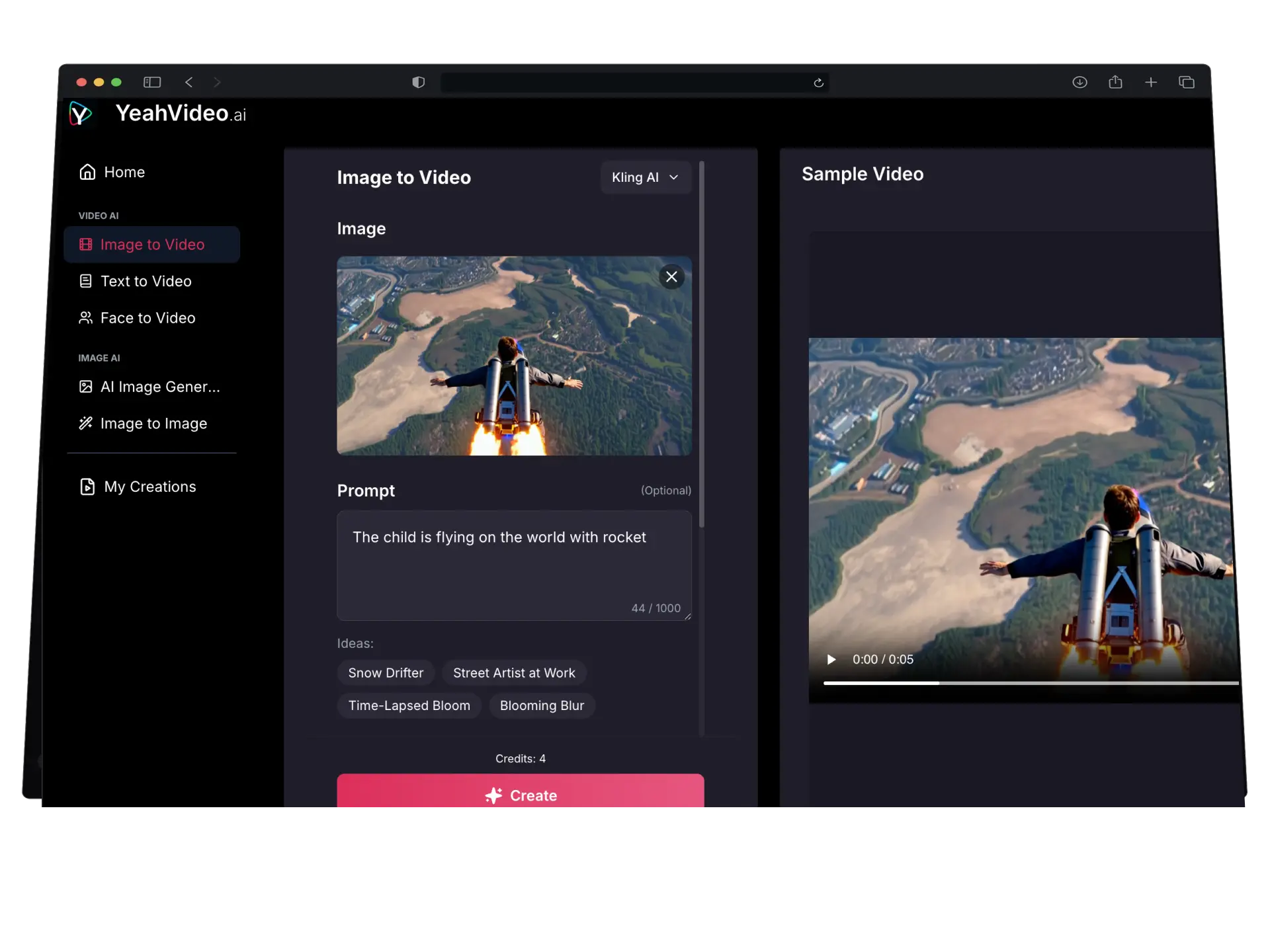Screen dimensions: 1270x952
Task: Click the Text to Video sidebar icon
Action: (x=87, y=281)
